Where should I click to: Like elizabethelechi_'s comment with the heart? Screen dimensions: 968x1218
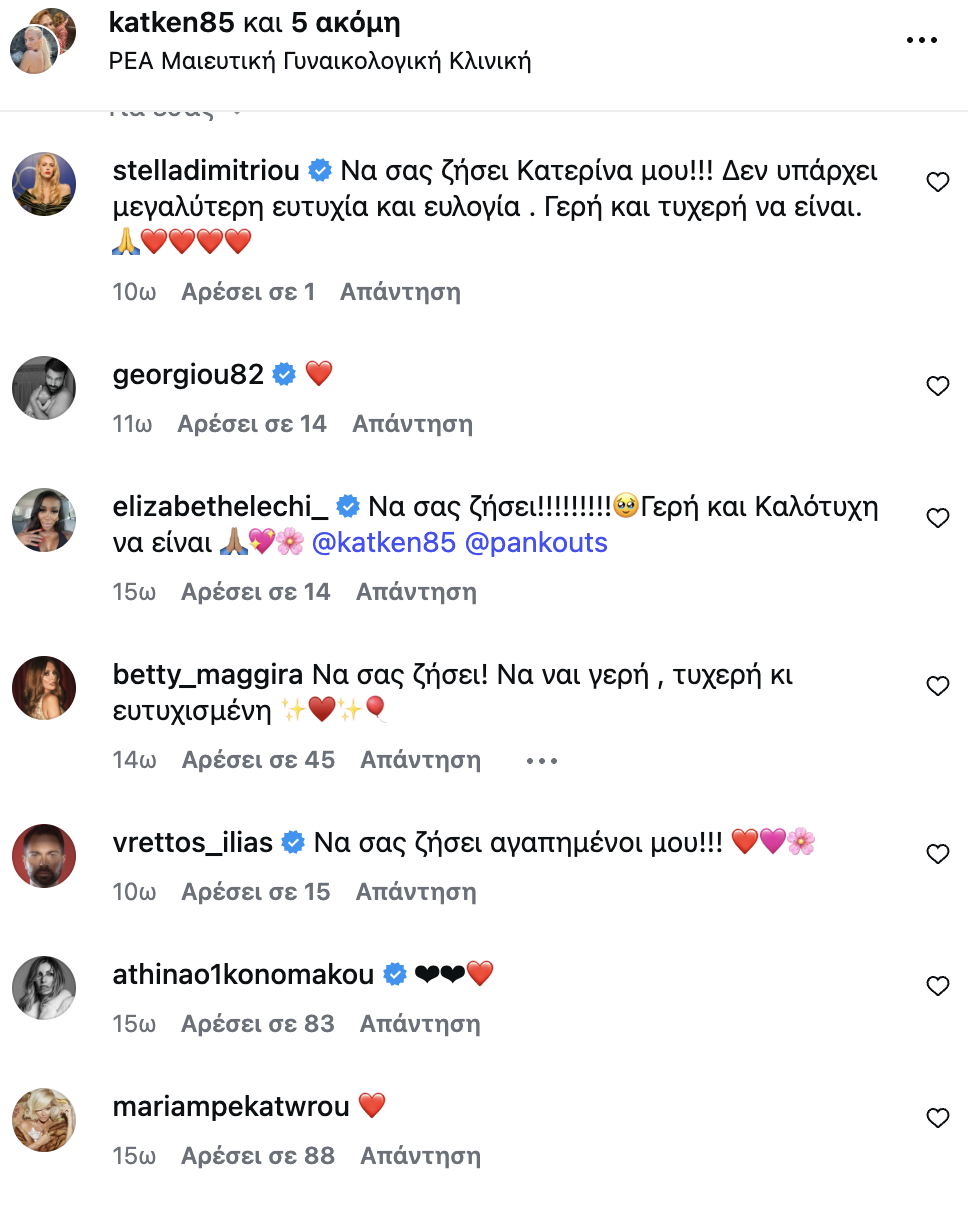pyautogui.click(x=937, y=518)
